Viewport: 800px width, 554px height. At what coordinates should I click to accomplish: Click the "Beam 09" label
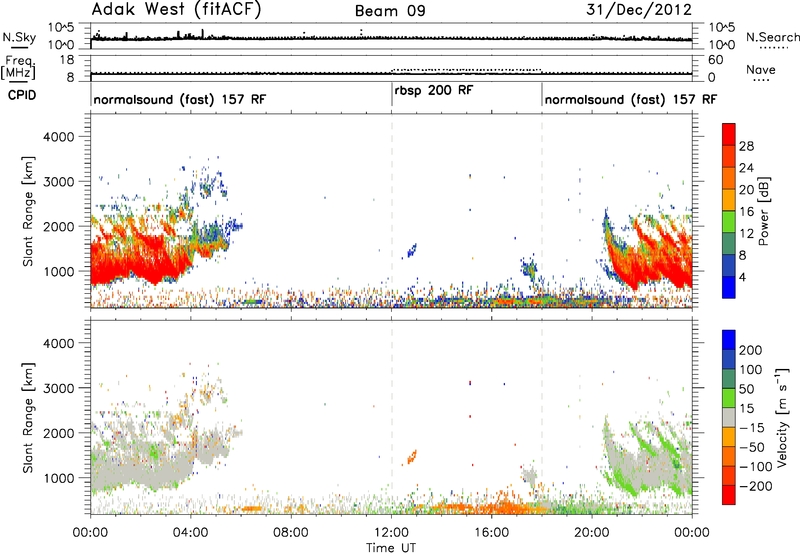pyautogui.click(x=390, y=11)
